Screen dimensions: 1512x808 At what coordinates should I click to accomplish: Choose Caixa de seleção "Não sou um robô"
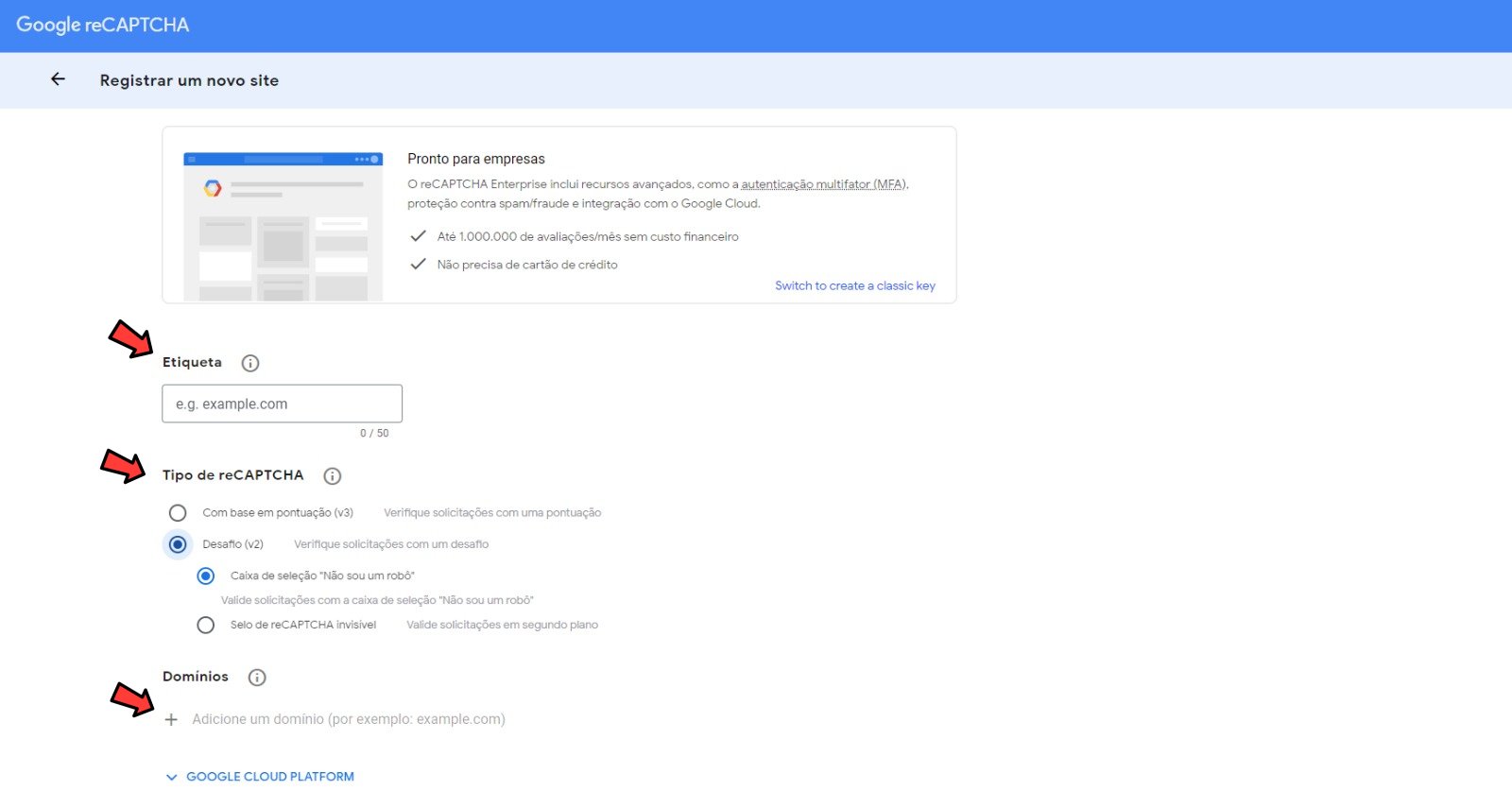coord(206,576)
